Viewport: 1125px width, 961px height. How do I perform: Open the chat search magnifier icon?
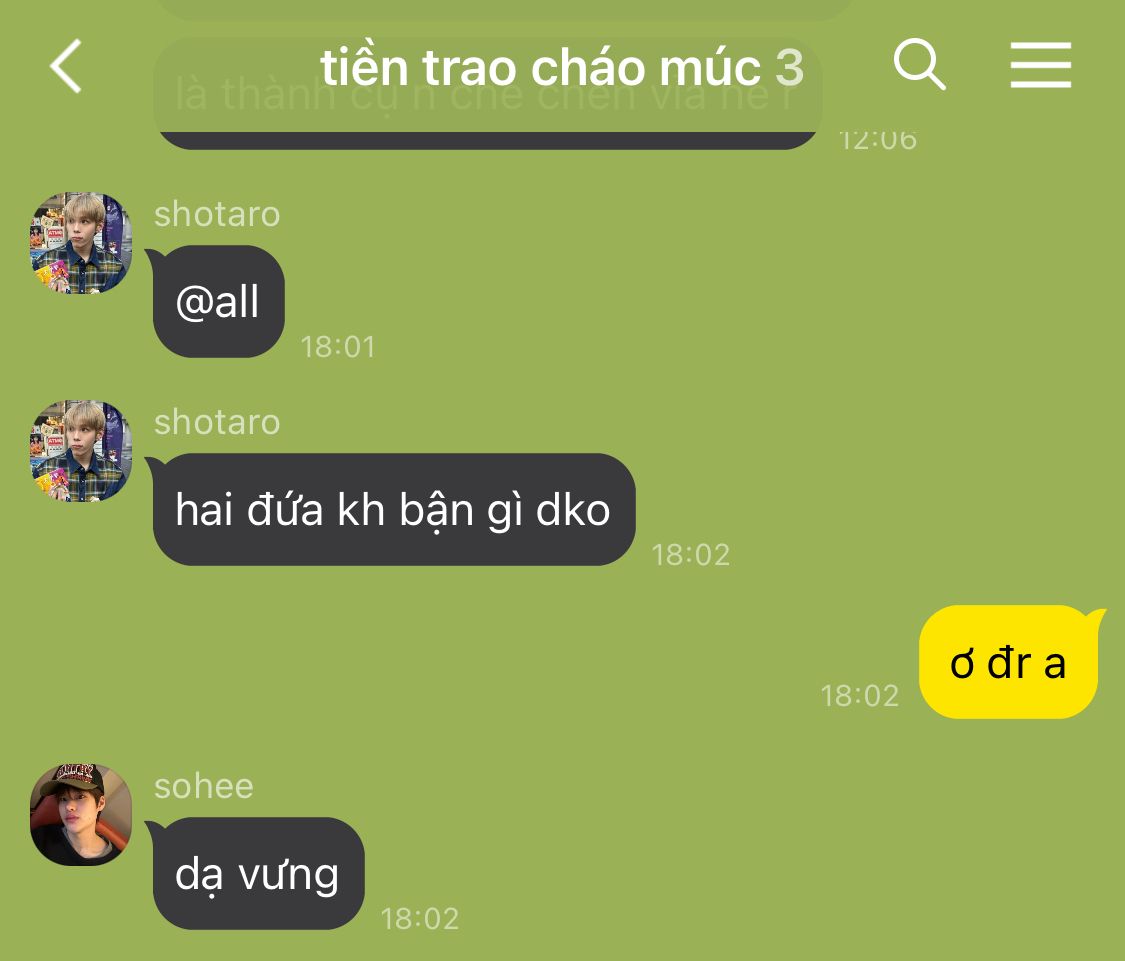pyautogui.click(x=920, y=65)
